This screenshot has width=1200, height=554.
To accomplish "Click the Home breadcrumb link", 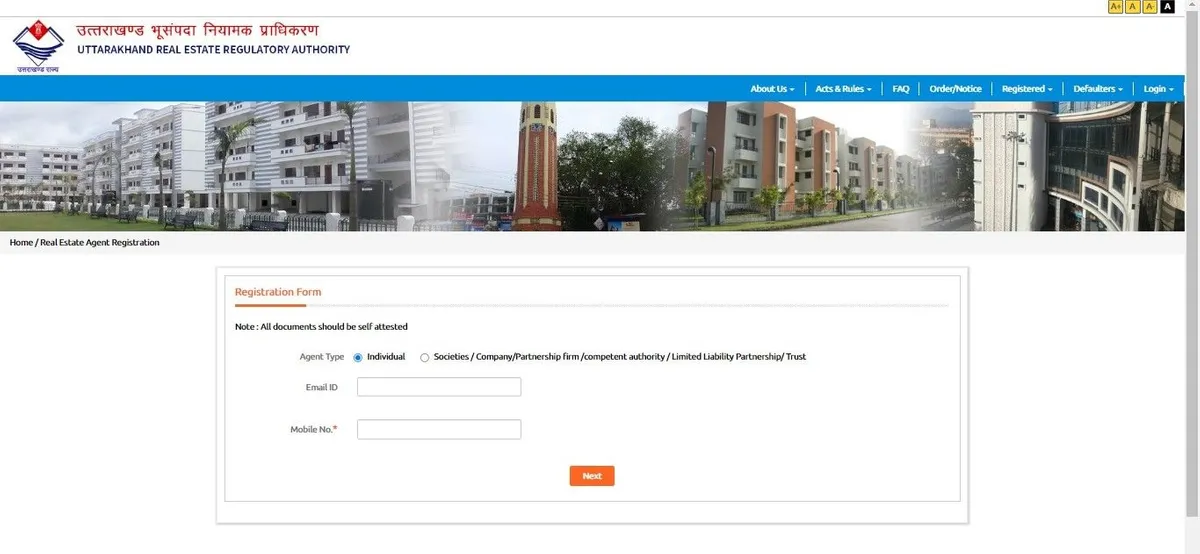I will [x=21, y=243].
